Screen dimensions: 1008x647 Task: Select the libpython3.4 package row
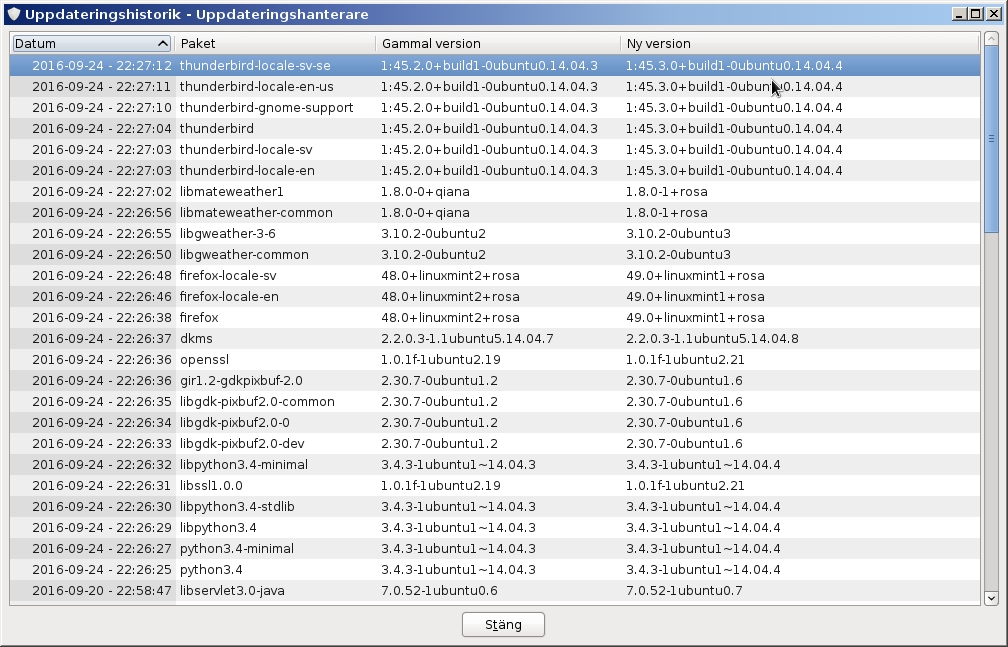coord(495,527)
